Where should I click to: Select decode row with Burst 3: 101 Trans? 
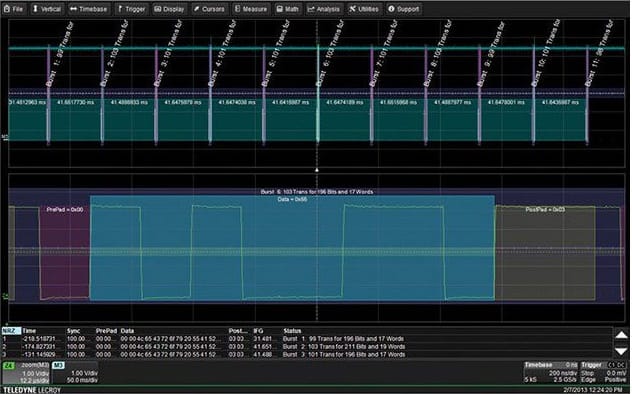(x=306, y=355)
